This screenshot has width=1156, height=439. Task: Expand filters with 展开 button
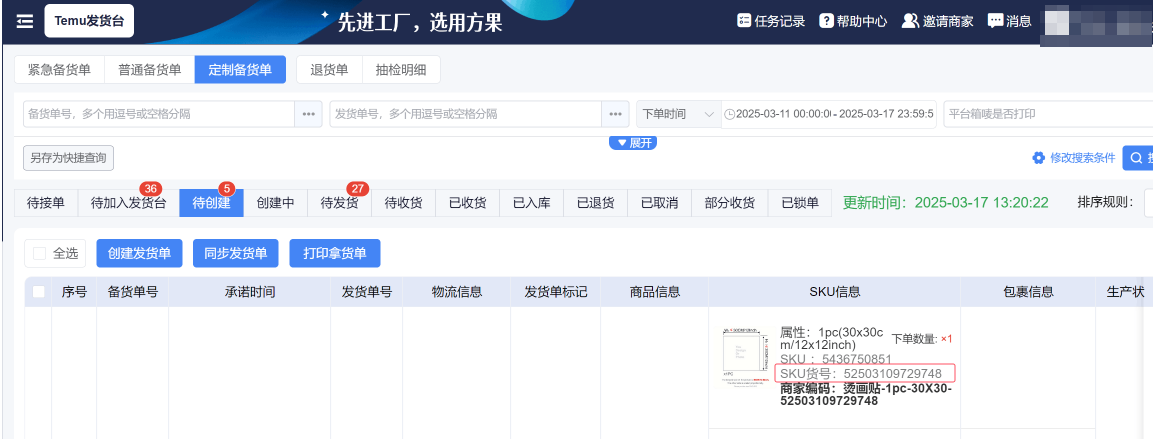click(633, 143)
